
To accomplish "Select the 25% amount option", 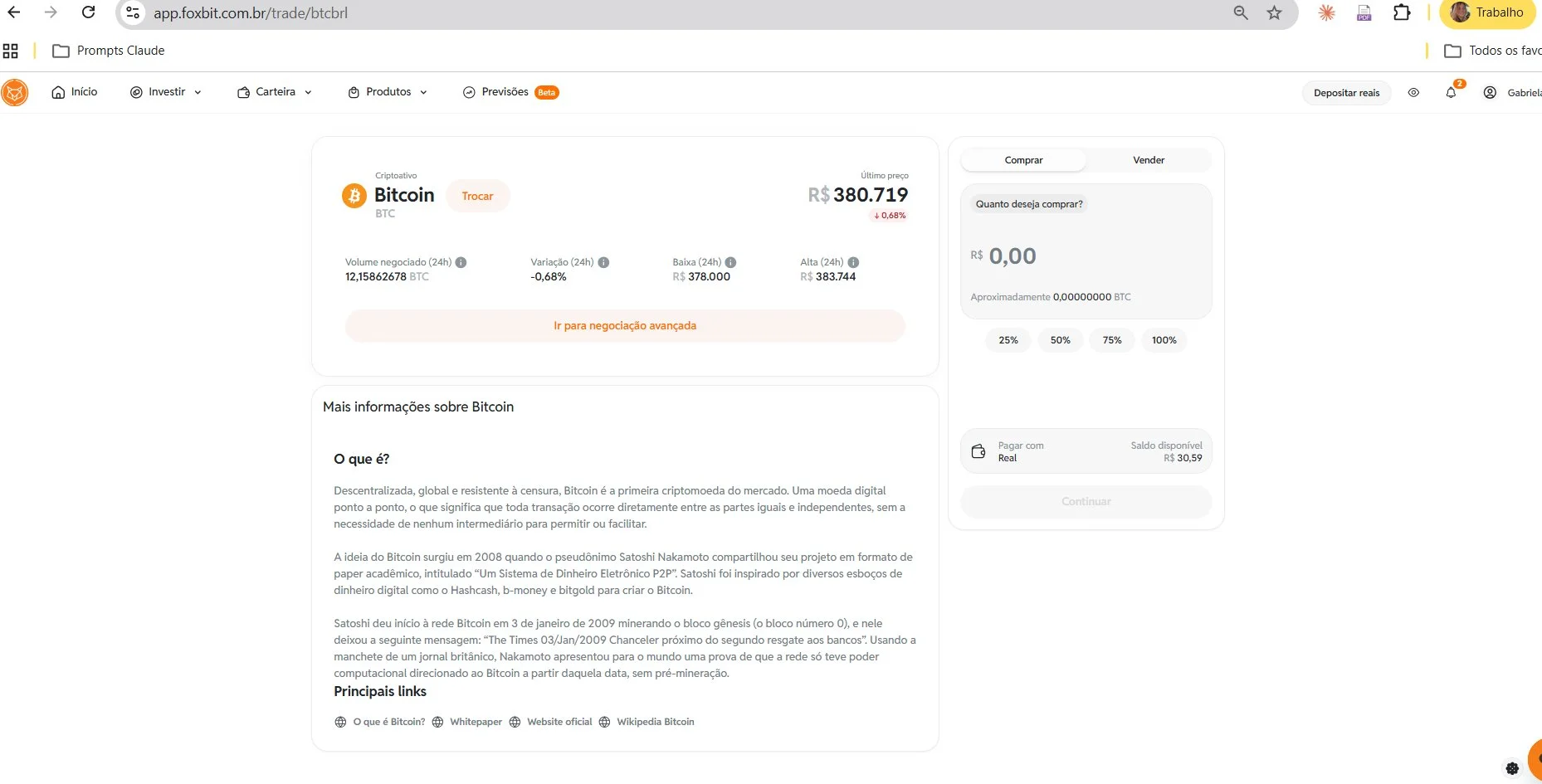I will (x=1008, y=340).
